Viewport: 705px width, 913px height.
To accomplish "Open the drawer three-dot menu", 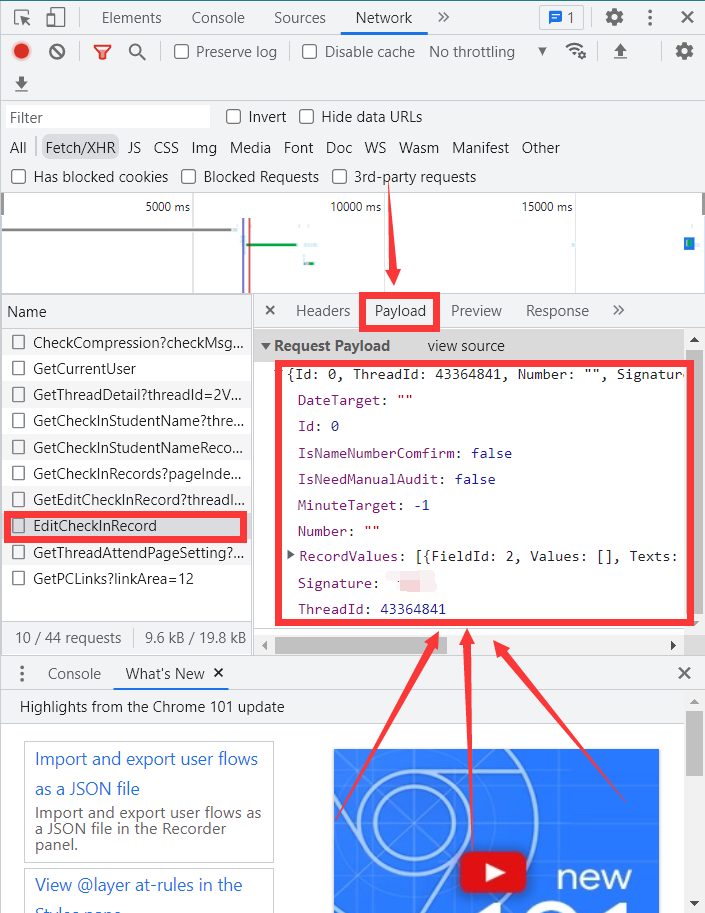I will tap(22, 674).
